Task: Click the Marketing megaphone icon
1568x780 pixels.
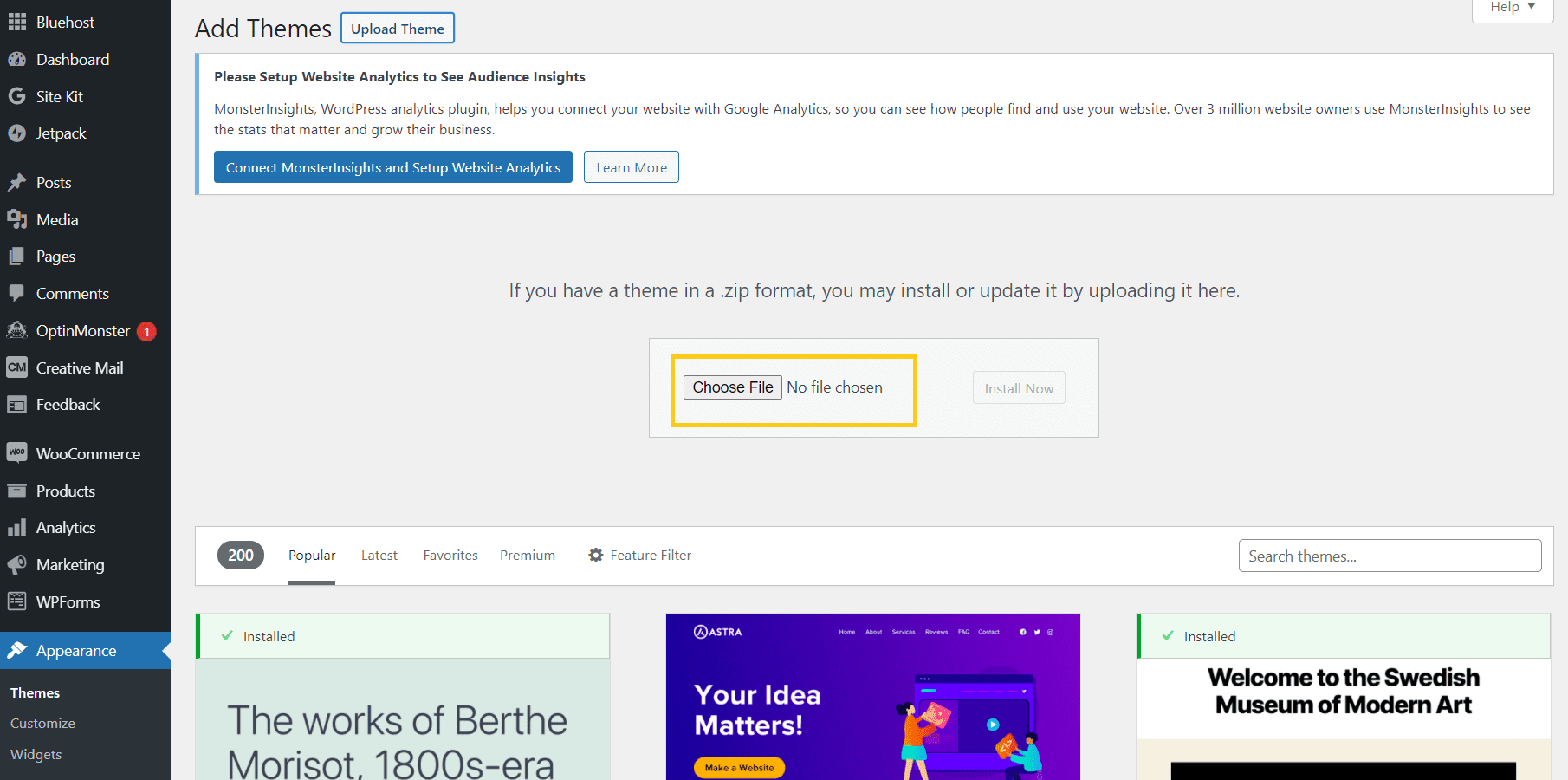Action: (17, 565)
